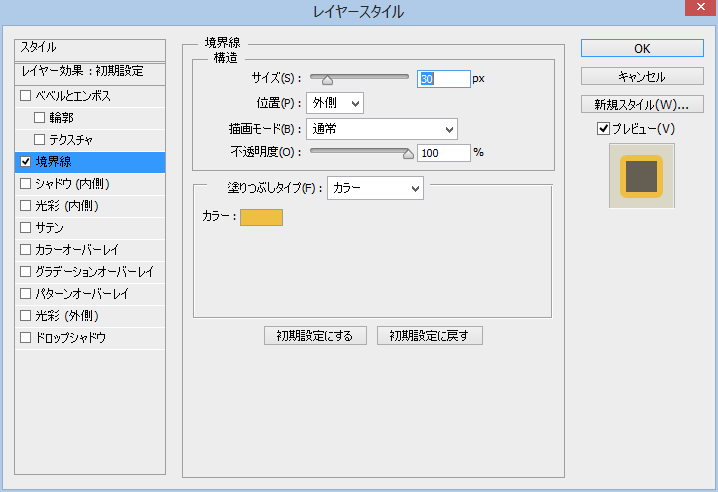Click the OK button

coord(642,48)
